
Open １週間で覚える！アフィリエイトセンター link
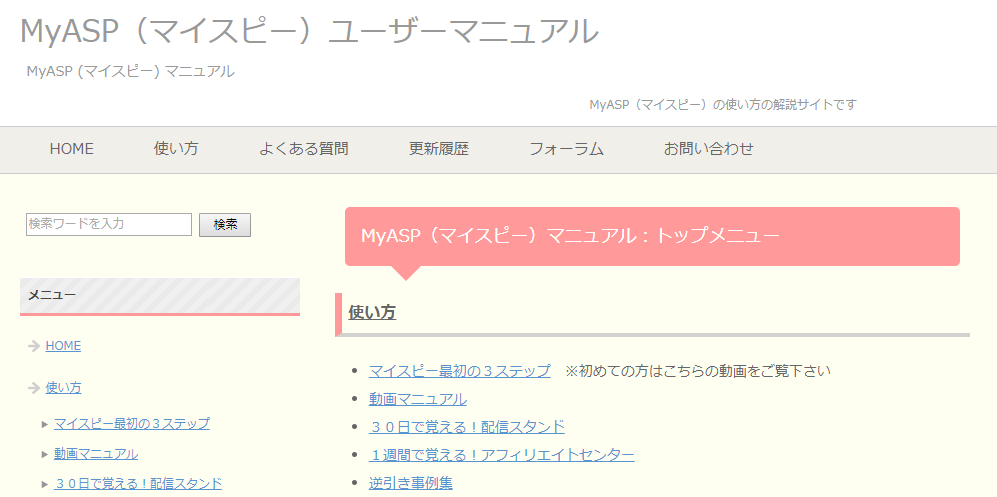pos(502,455)
